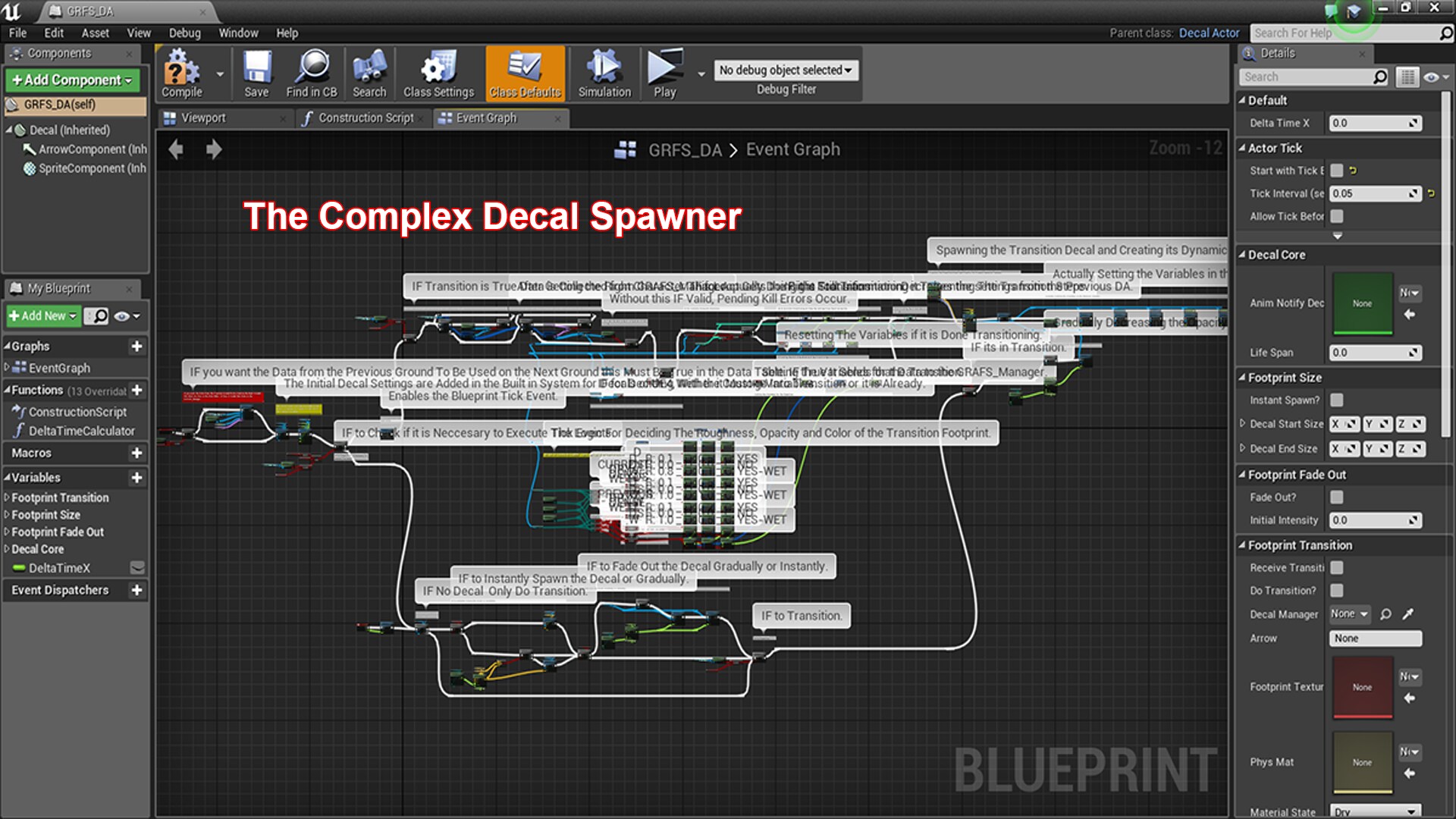
Task: Add a new graph with plus icon
Action: point(136,347)
